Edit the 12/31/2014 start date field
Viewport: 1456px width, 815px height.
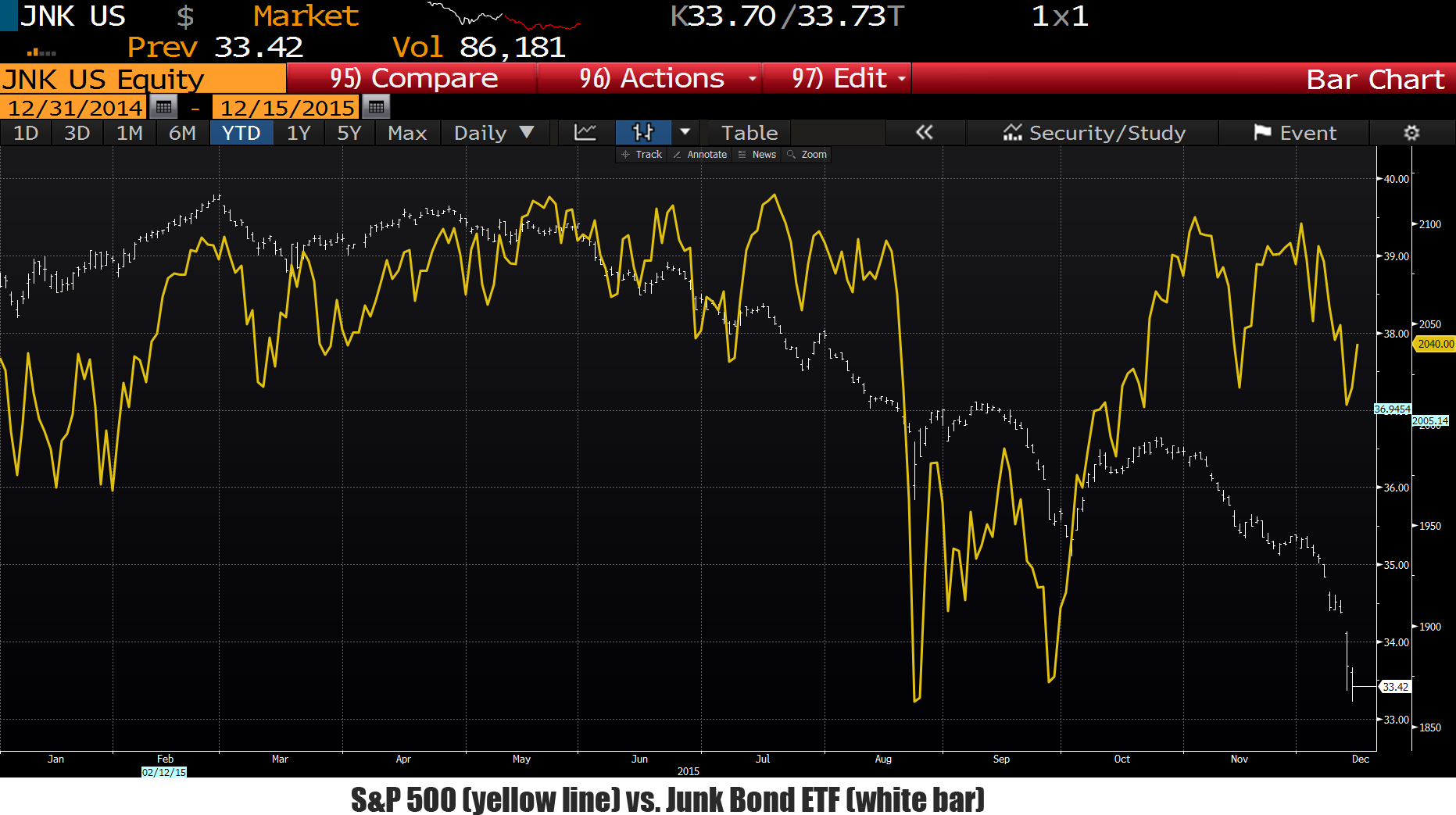pyautogui.click(x=75, y=107)
